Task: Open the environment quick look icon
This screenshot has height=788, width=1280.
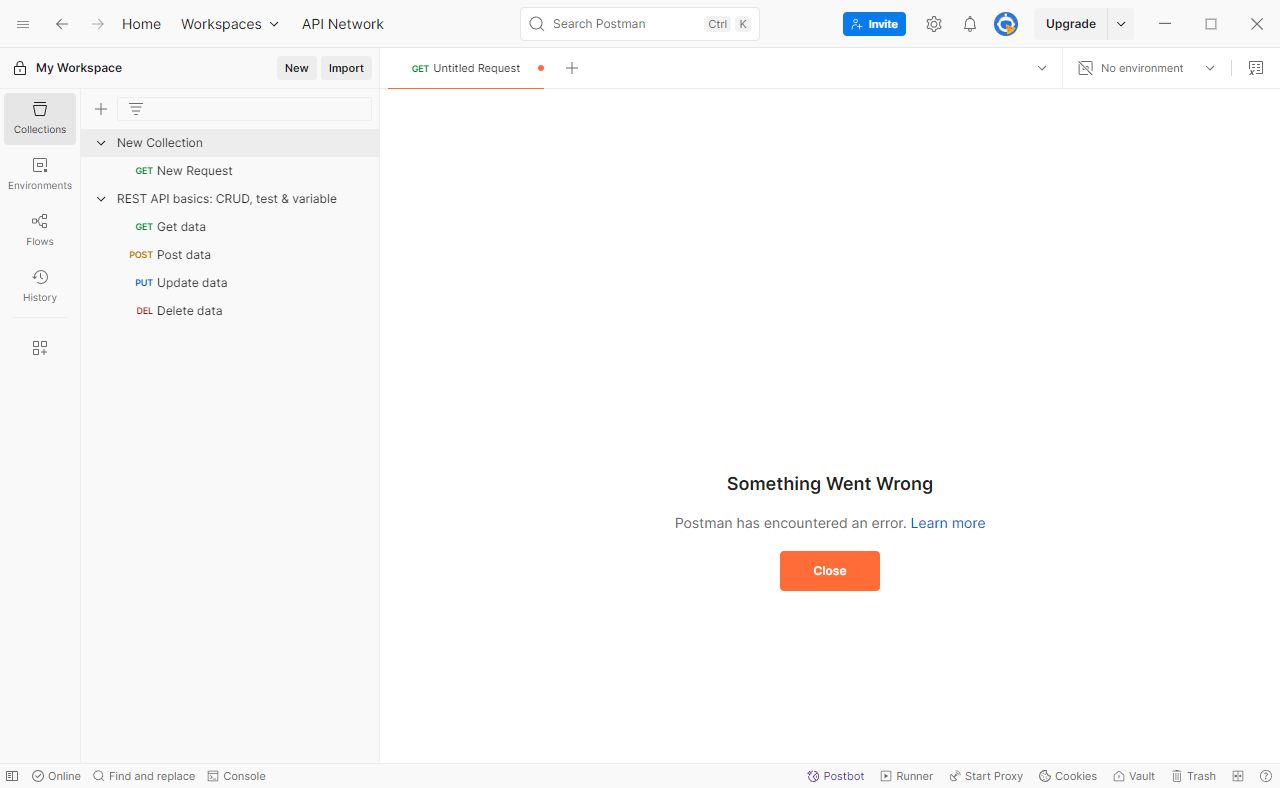Action: [1256, 68]
